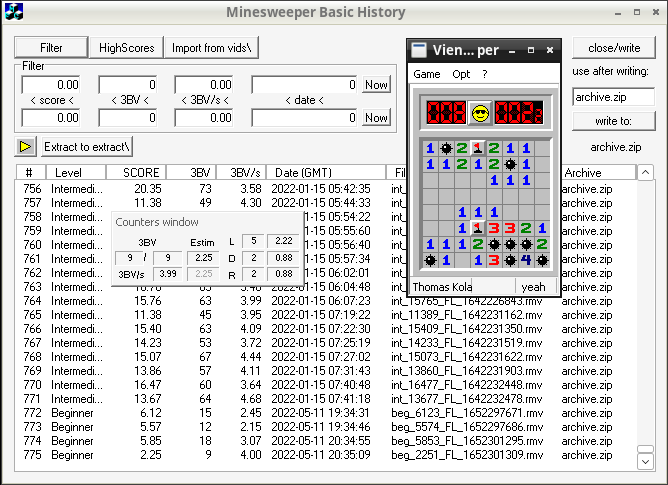Select row 768 with 3BV 67
Viewport: 668px width, 485px height.
tap(326, 356)
